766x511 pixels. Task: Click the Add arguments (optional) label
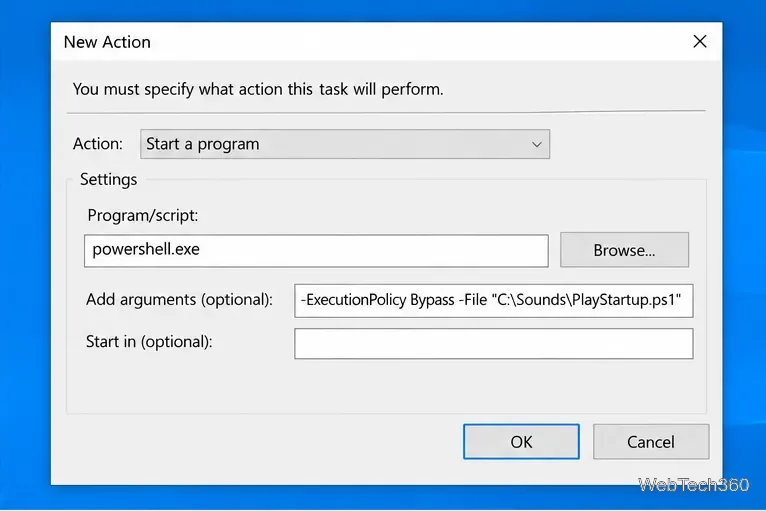pyautogui.click(x=179, y=299)
